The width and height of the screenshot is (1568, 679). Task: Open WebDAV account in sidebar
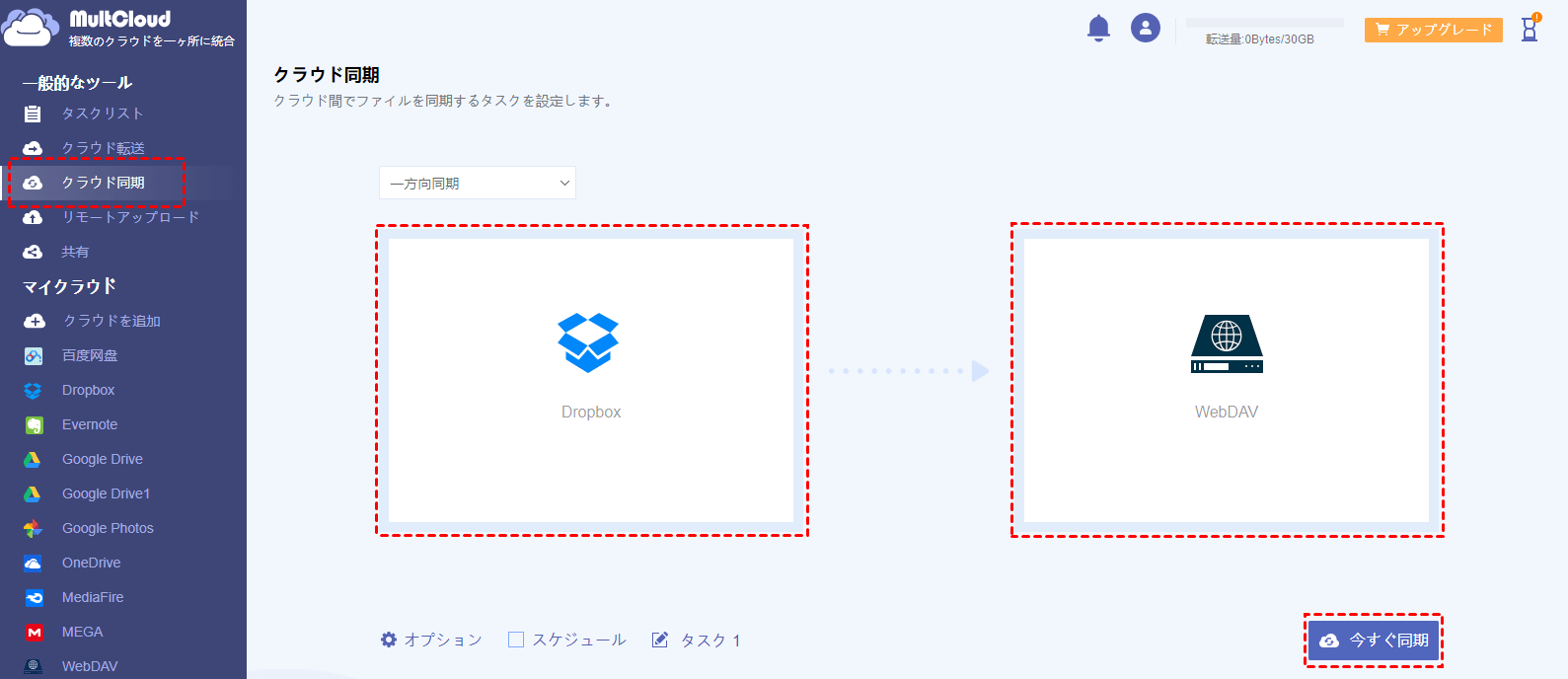[x=90, y=666]
